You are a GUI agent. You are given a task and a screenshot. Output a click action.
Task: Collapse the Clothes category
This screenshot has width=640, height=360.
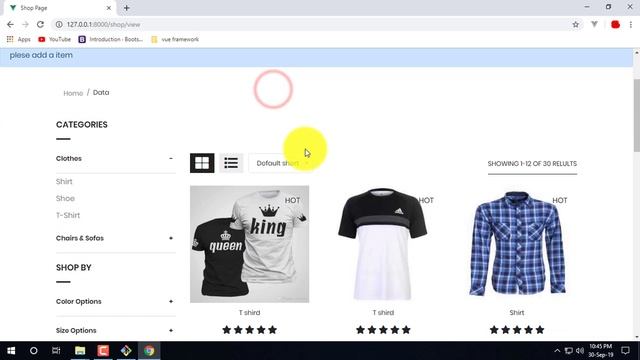[171, 158]
